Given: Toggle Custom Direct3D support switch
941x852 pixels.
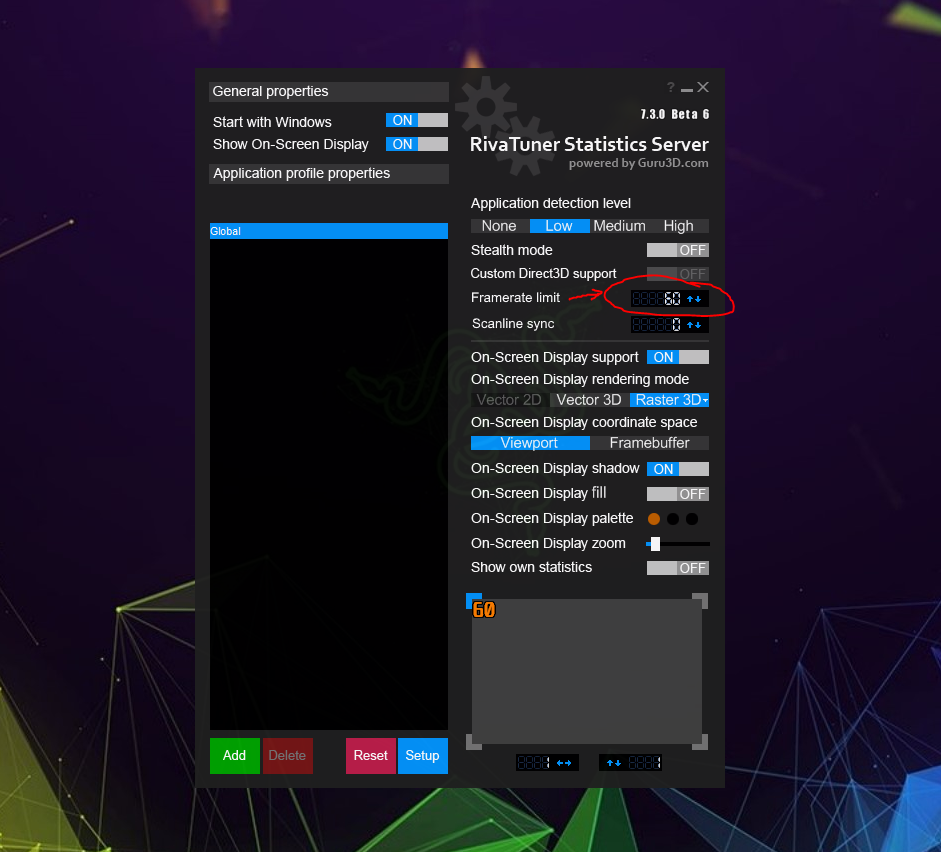Looking at the screenshot, I should (x=678, y=274).
